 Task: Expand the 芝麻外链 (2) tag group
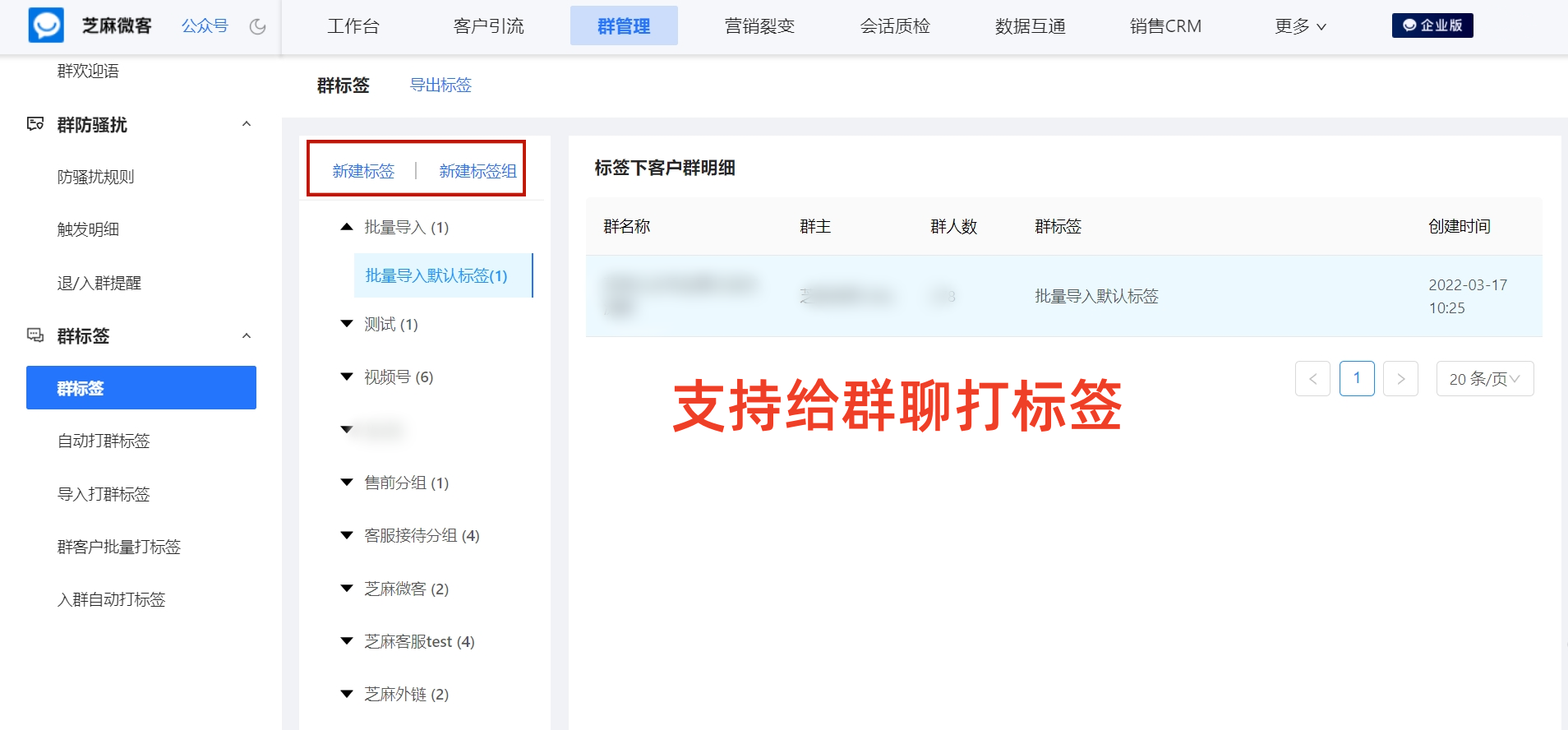tap(347, 694)
